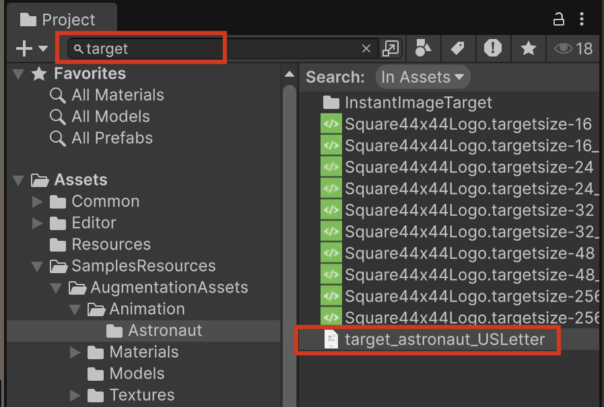This screenshot has width=604, height=407.
Task: Open the In Assets search scope dropdown
Action: (x=422, y=77)
